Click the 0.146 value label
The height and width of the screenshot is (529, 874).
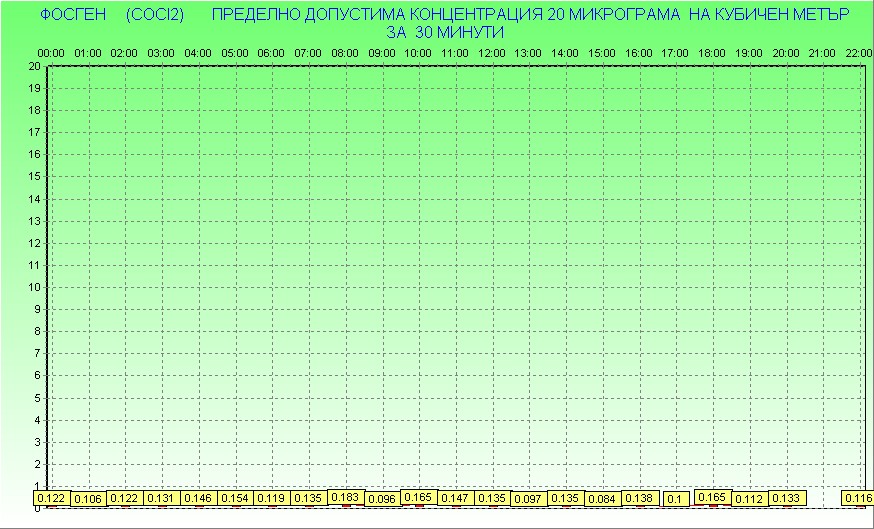(x=198, y=498)
